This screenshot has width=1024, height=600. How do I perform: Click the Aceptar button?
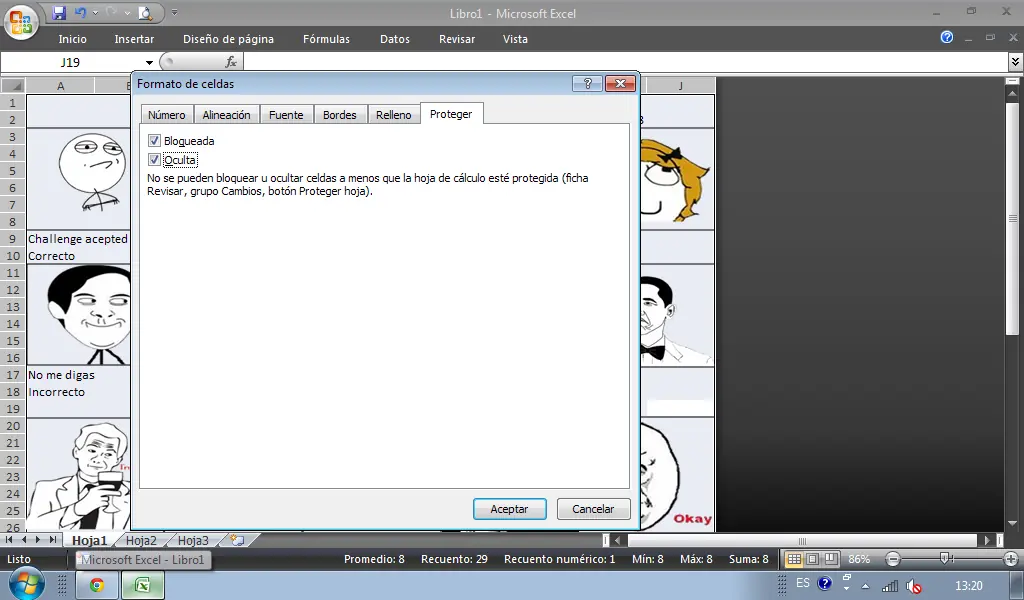pos(509,509)
